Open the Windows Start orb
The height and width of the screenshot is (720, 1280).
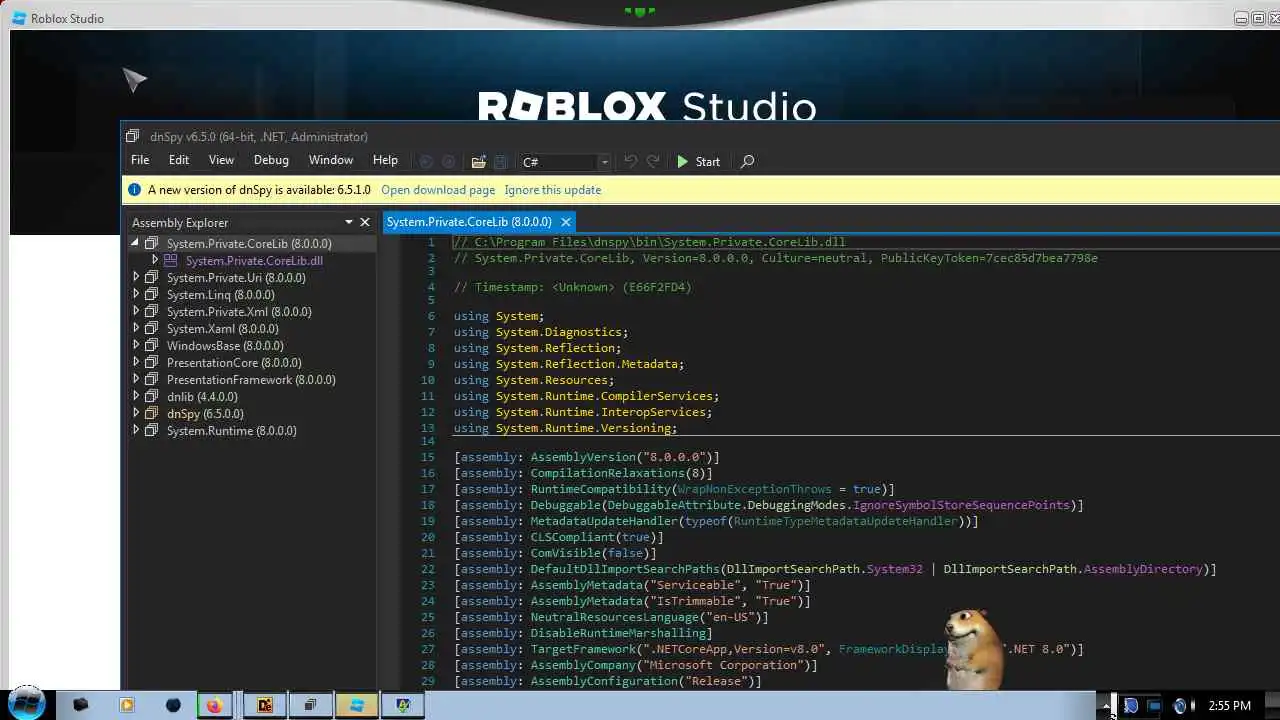point(27,703)
